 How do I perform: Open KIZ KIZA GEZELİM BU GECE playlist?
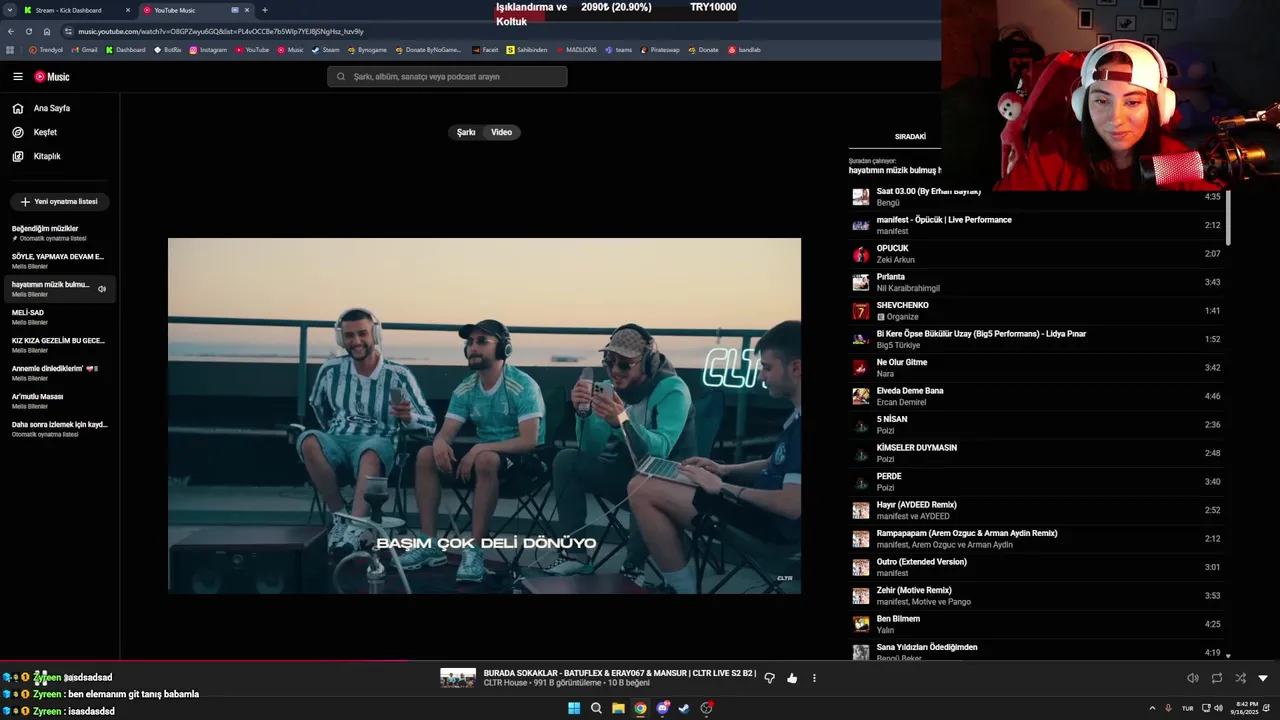(x=58, y=345)
